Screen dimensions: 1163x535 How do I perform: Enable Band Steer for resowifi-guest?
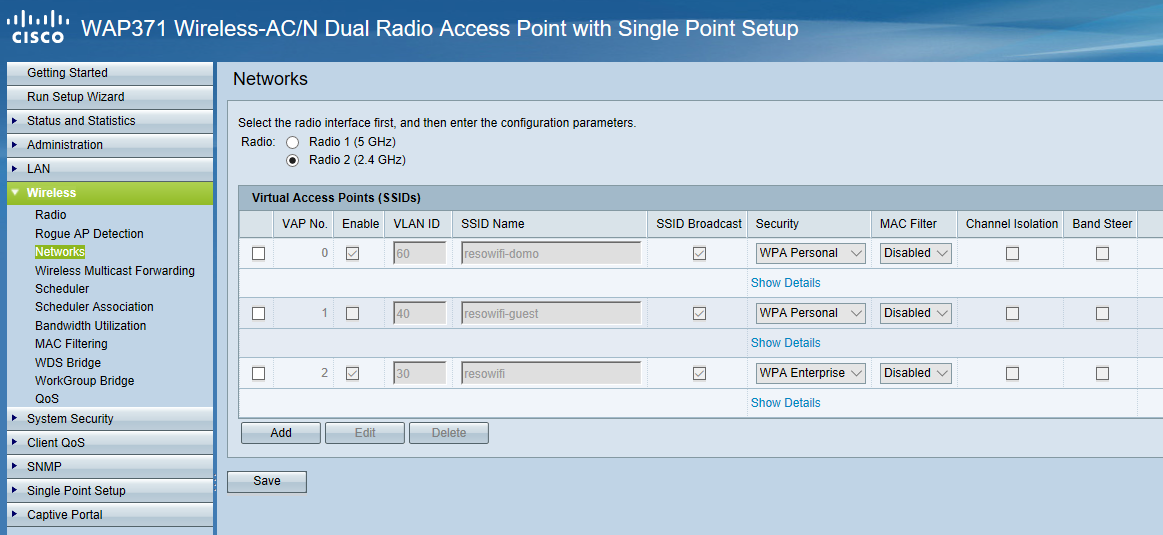pyautogui.click(x=1102, y=313)
